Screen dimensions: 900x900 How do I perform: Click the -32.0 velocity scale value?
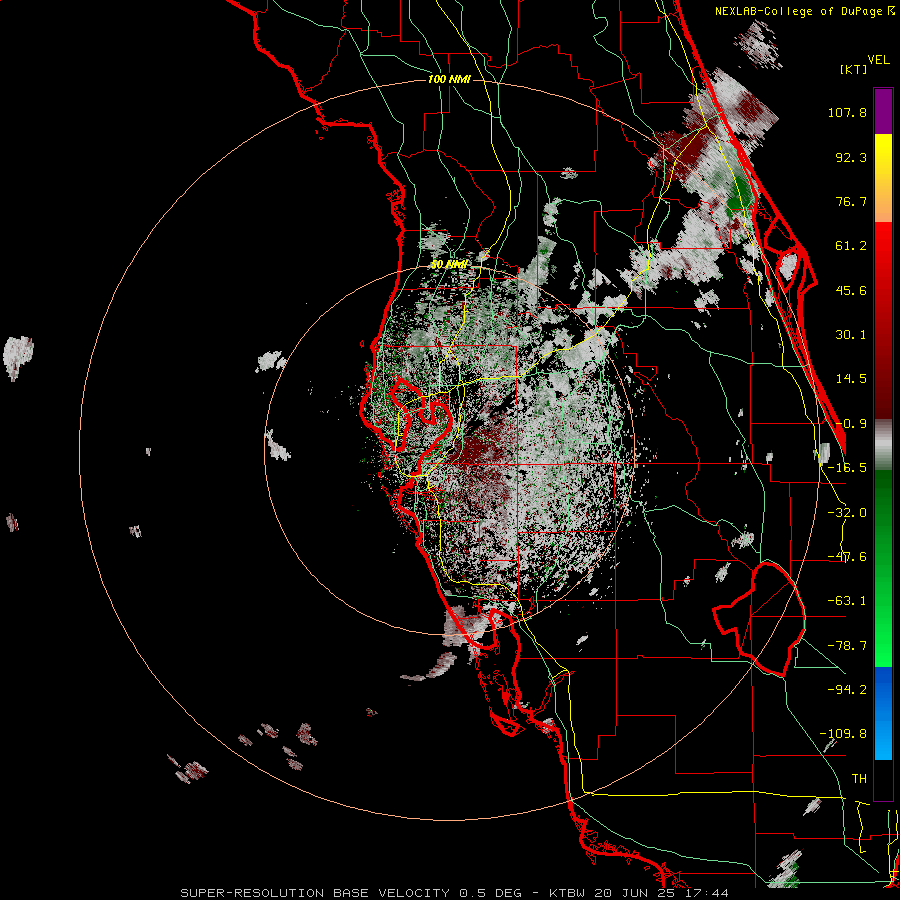tap(847, 513)
